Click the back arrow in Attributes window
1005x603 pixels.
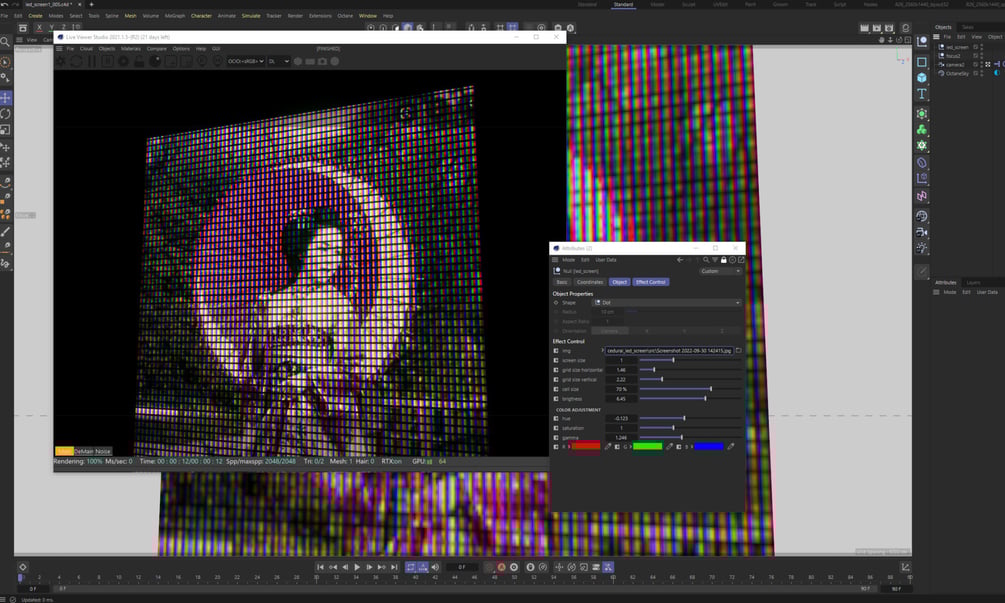(x=680, y=260)
